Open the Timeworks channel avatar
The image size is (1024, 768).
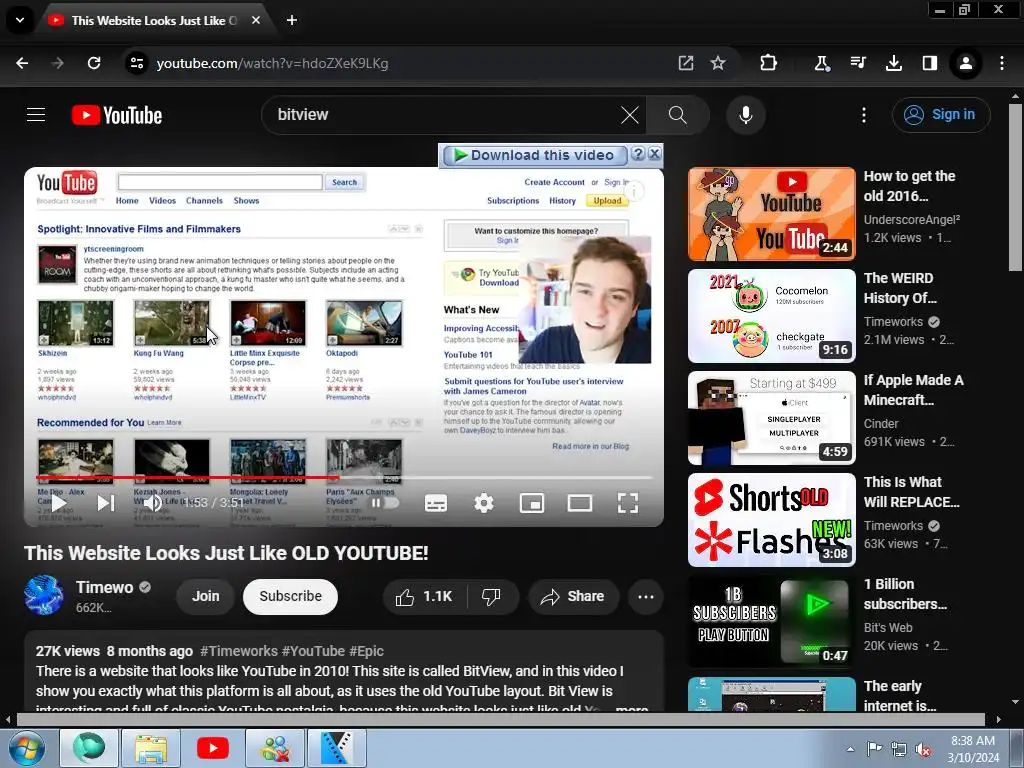click(x=44, y=596)
